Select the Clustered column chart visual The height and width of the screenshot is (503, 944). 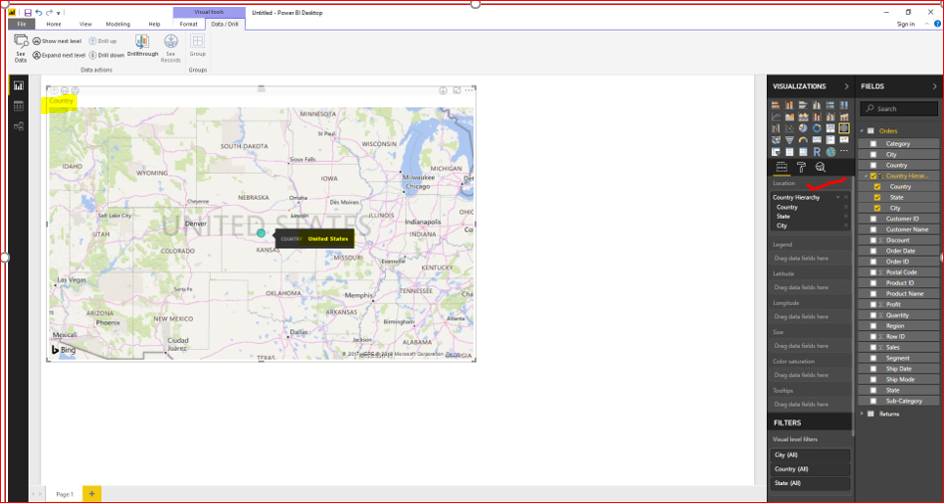tap(817, 105)
